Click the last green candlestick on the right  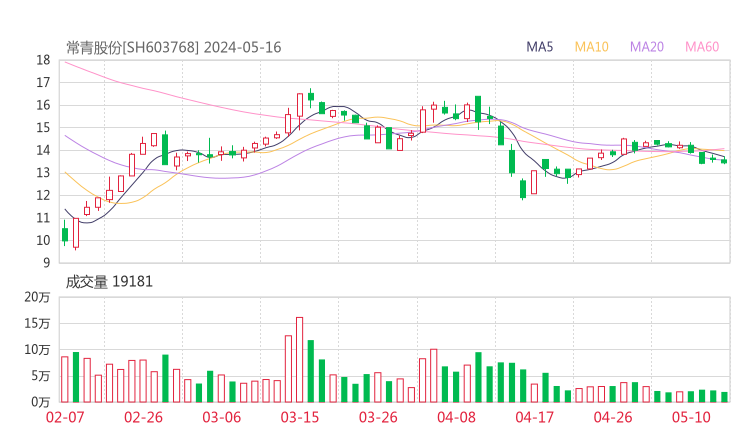point(724,161)
